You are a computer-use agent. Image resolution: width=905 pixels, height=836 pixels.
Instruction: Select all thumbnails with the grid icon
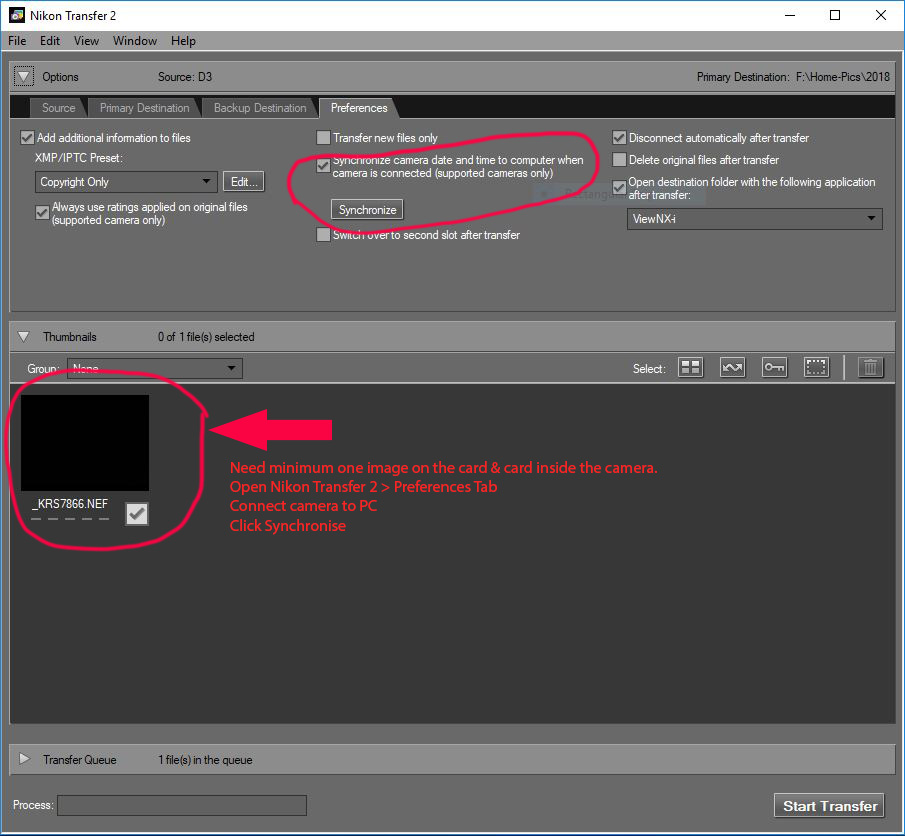click(690, 367)
